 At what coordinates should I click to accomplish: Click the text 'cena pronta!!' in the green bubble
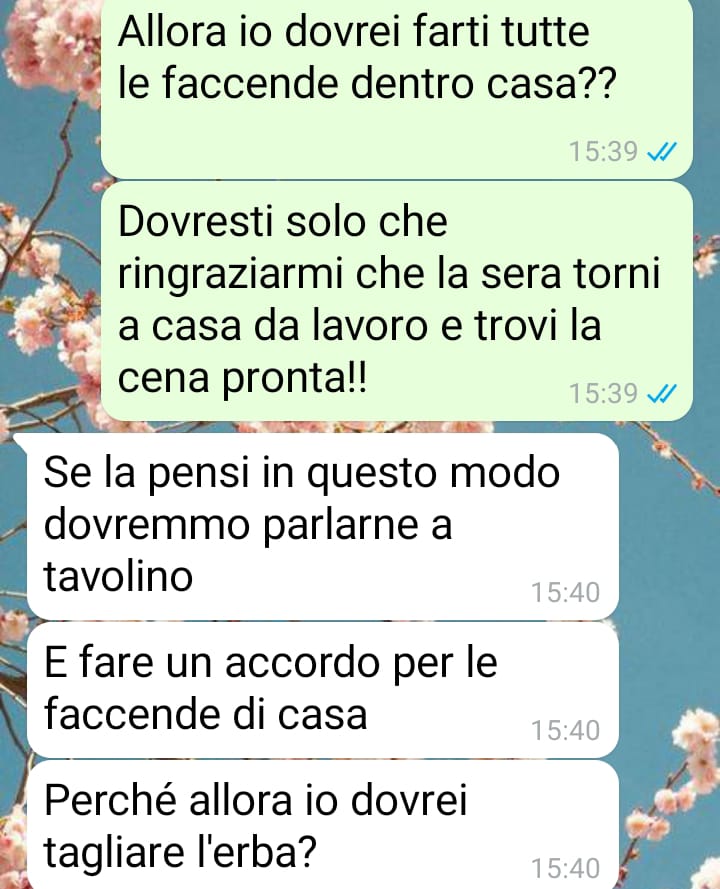243,378
